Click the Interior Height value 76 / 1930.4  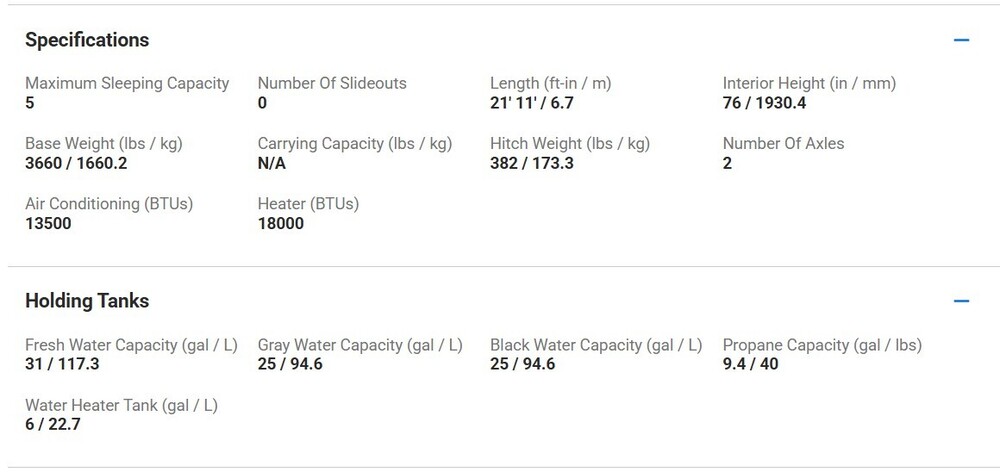[x=764, y=103]
